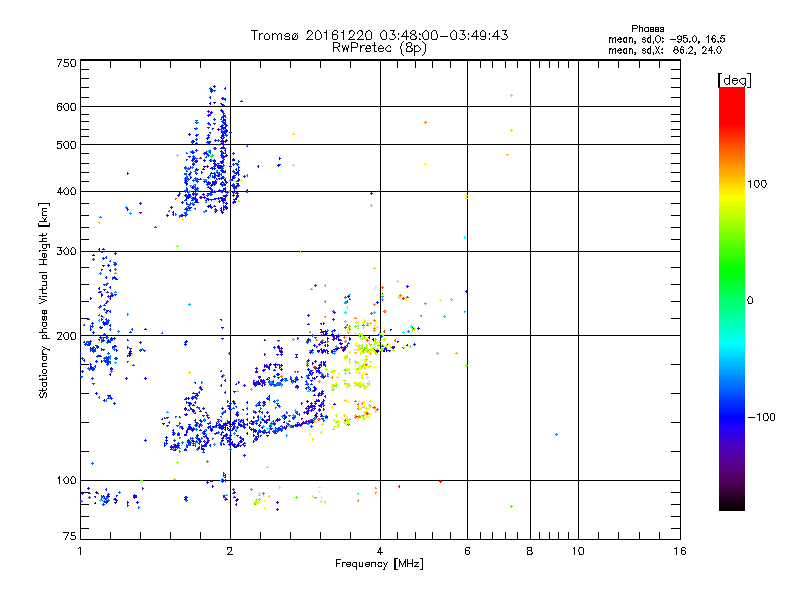This screenshot has width=800, height=600.
Task: Click the x-axis label '6'
Action: click(x=467, y=551)
